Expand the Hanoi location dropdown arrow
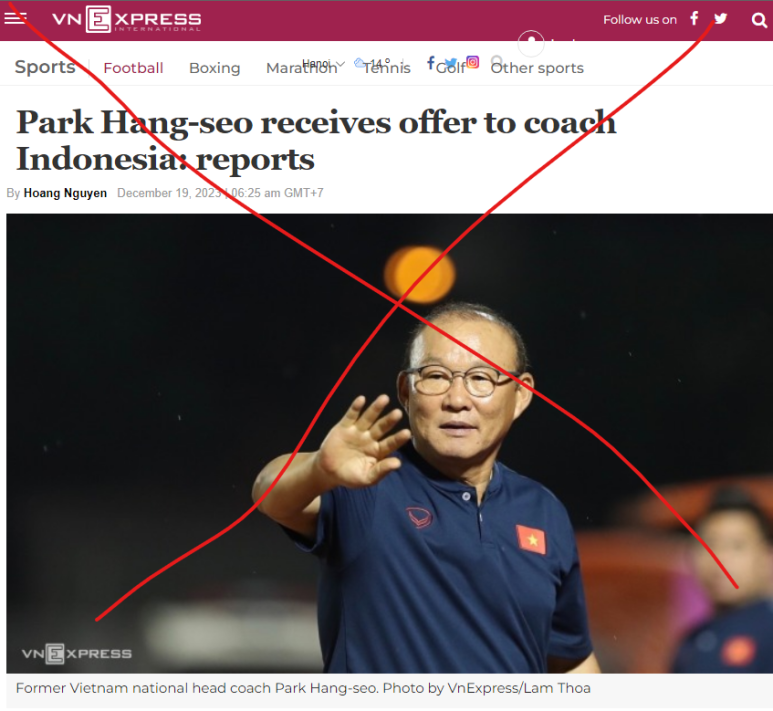Image resolution: width=773 pixels, height=711 pixels. pyautogui.click(x=341, y=64)
